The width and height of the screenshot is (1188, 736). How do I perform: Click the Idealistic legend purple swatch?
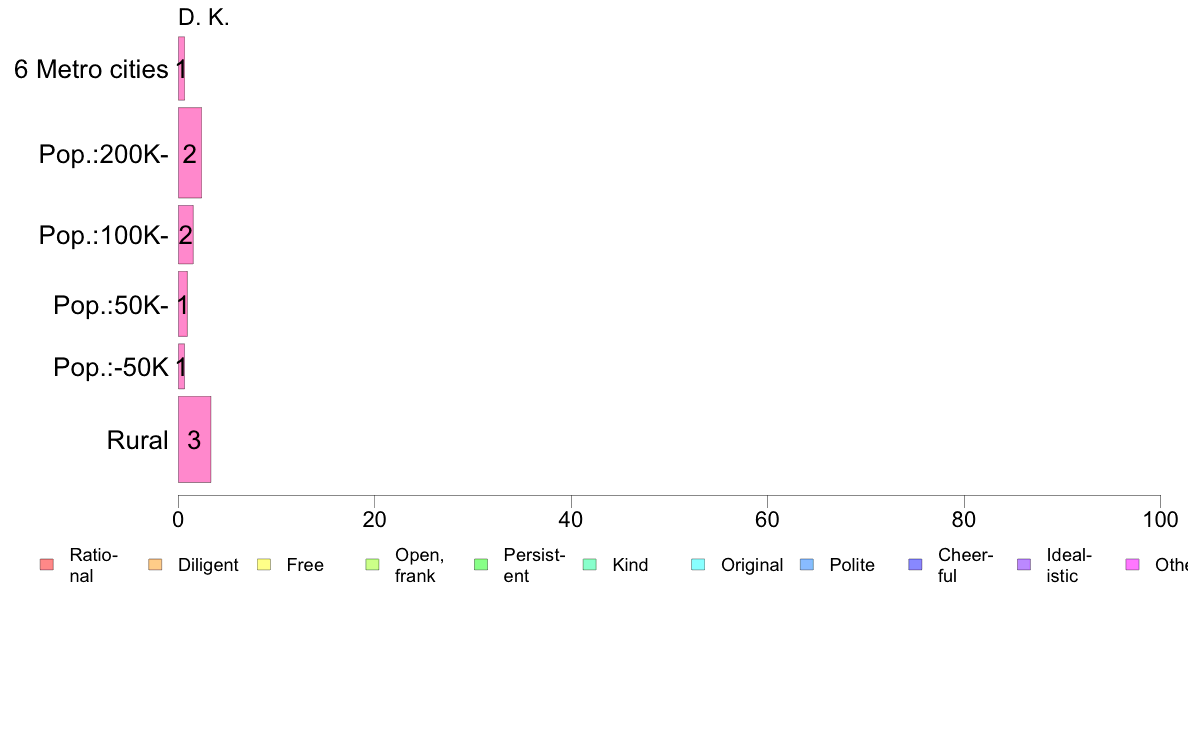point(1024,565)
